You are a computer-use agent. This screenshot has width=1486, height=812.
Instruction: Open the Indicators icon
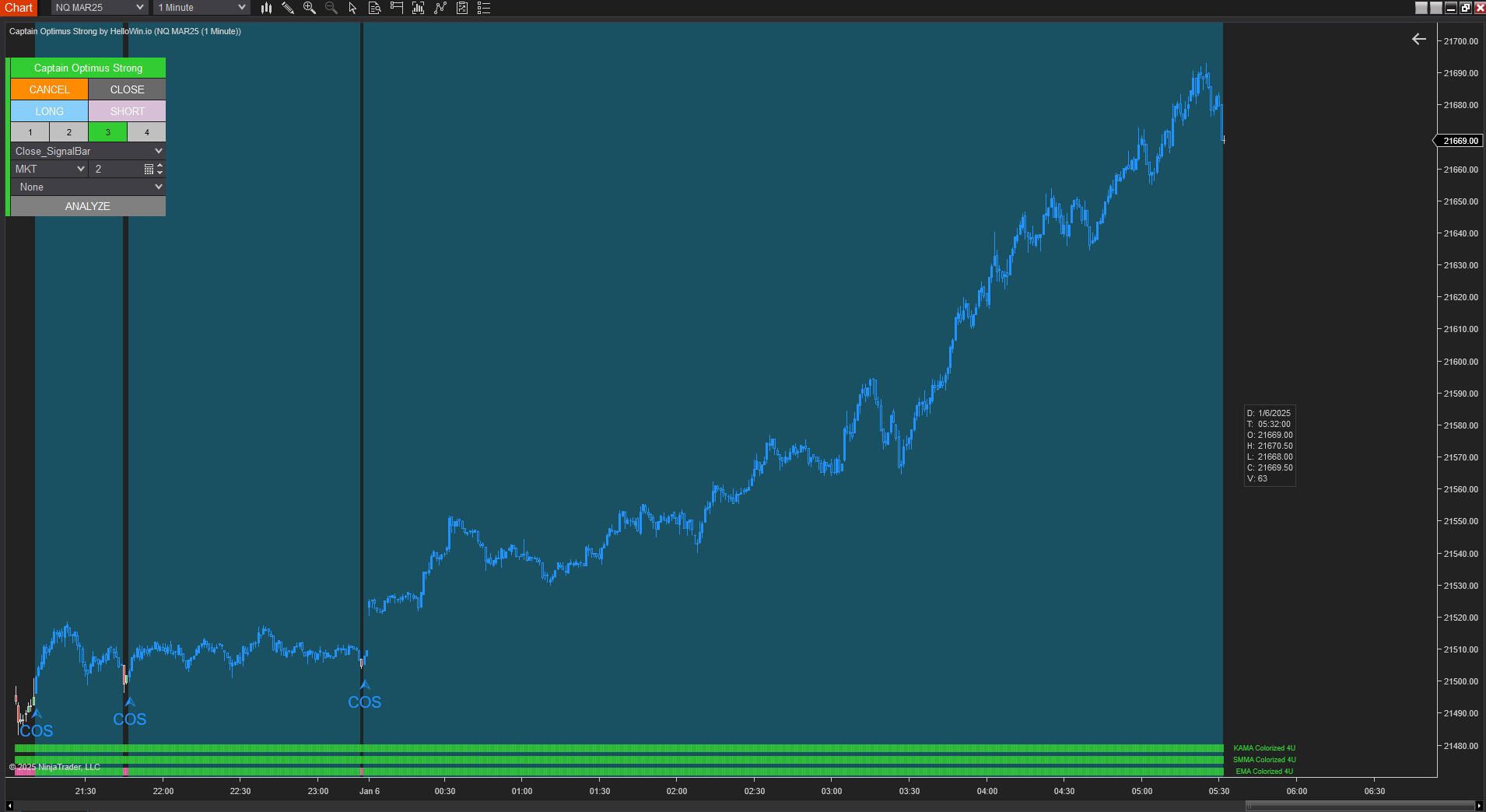coord(419,8)
